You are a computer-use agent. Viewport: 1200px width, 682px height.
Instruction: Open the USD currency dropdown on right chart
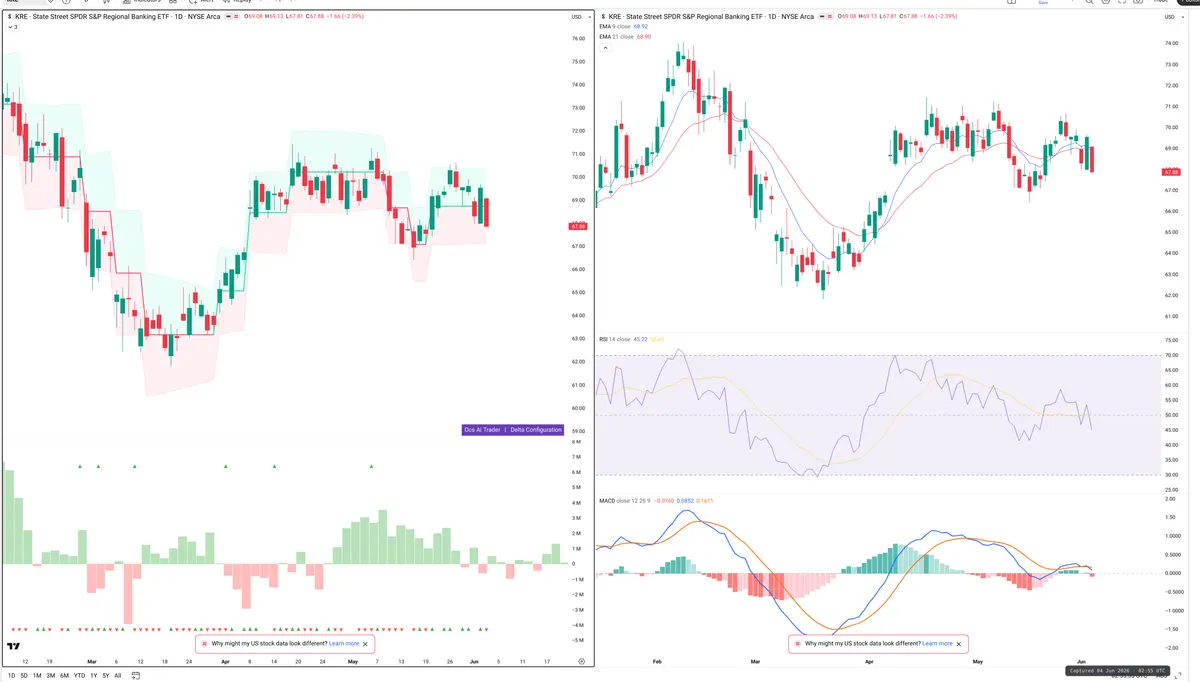(x=1176, y=17)
